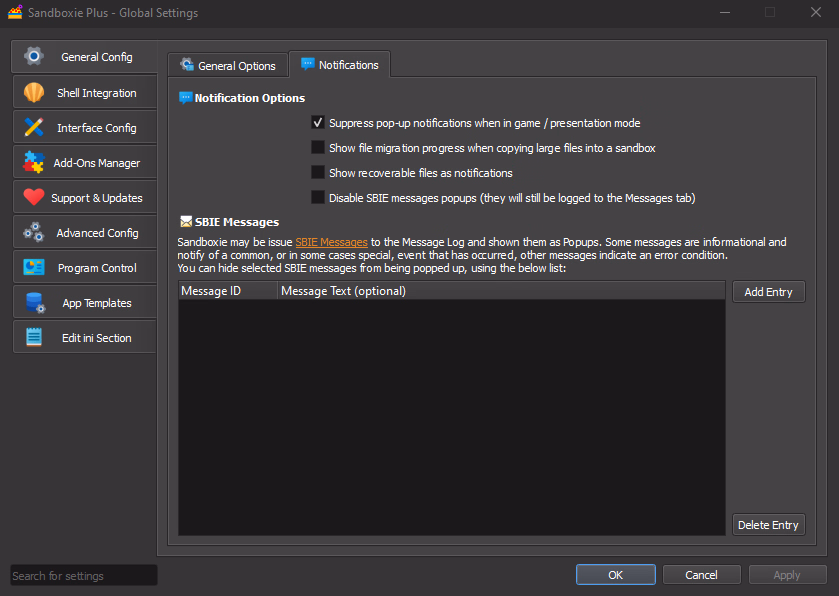
Task: Open Support & Updates section
Action: tap(85, 197)
